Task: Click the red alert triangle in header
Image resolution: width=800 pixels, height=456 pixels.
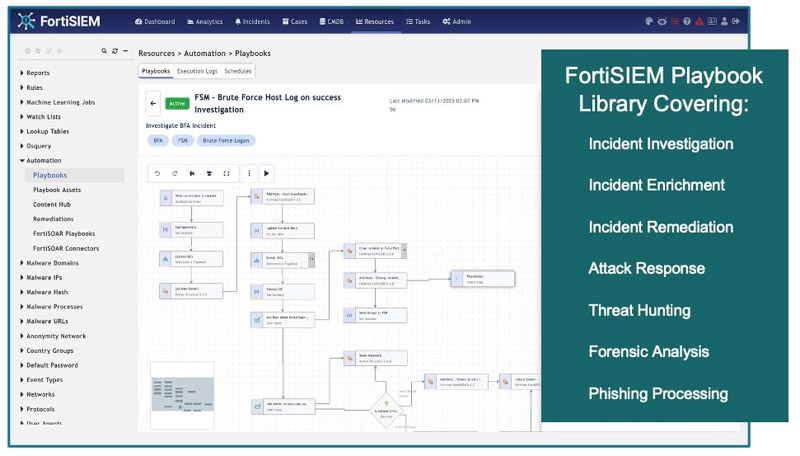Action: point(699,21)
